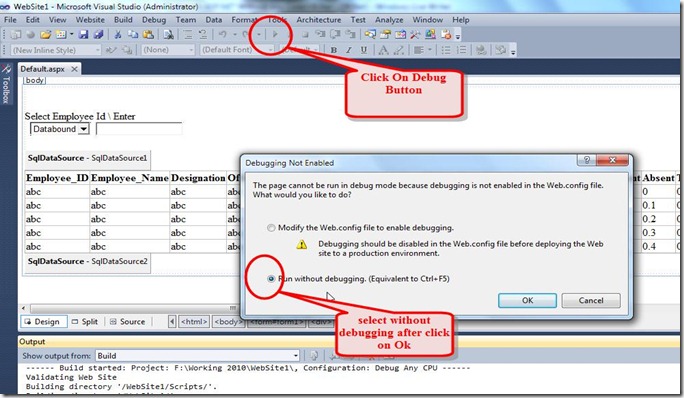Click the dialog's Help question-mark icon

tap(587, 160)
